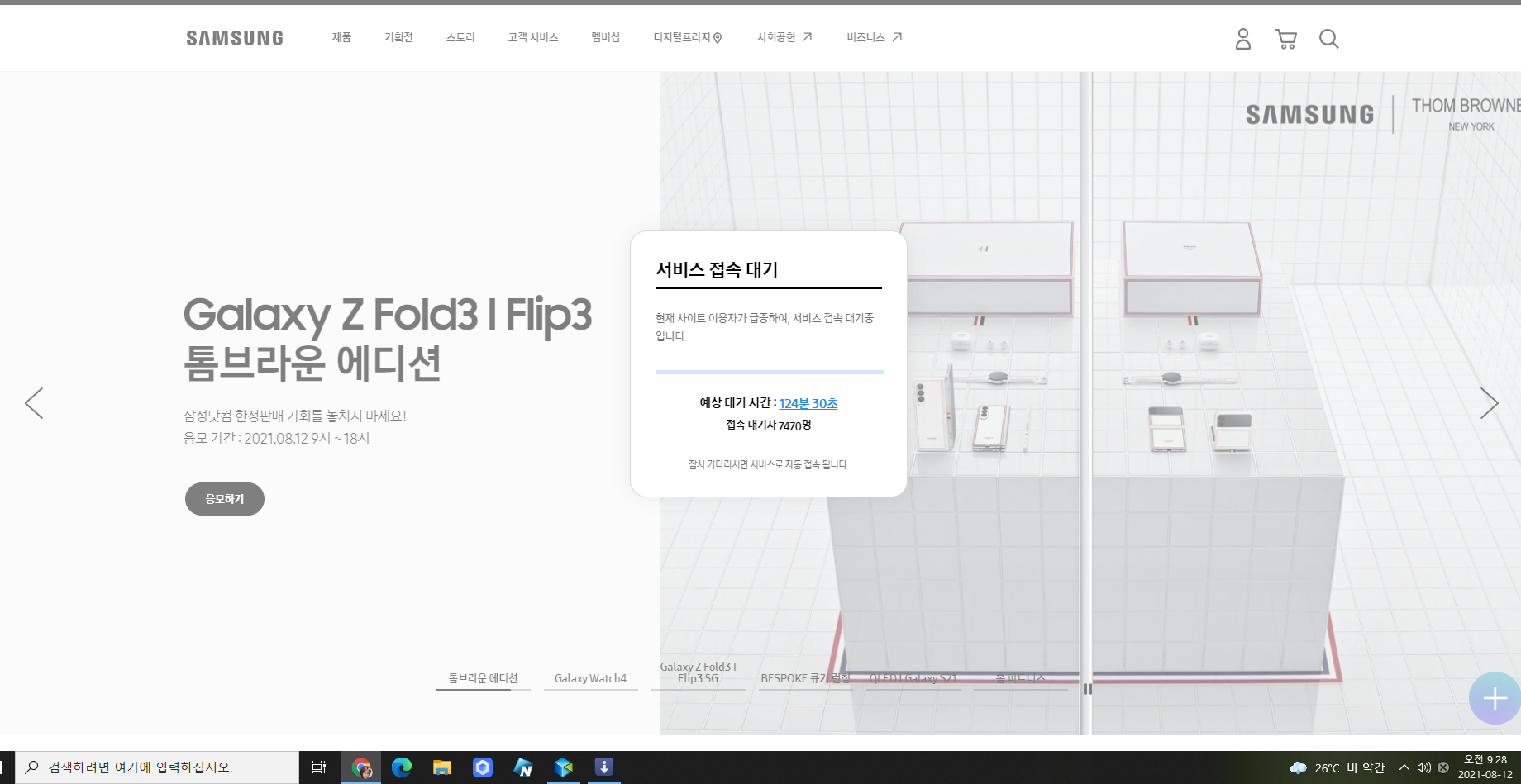The height and width of the screenshot is (784, 1521).
Task: Pause the banner carousel autoplay
Action: tap(1088, 689)
